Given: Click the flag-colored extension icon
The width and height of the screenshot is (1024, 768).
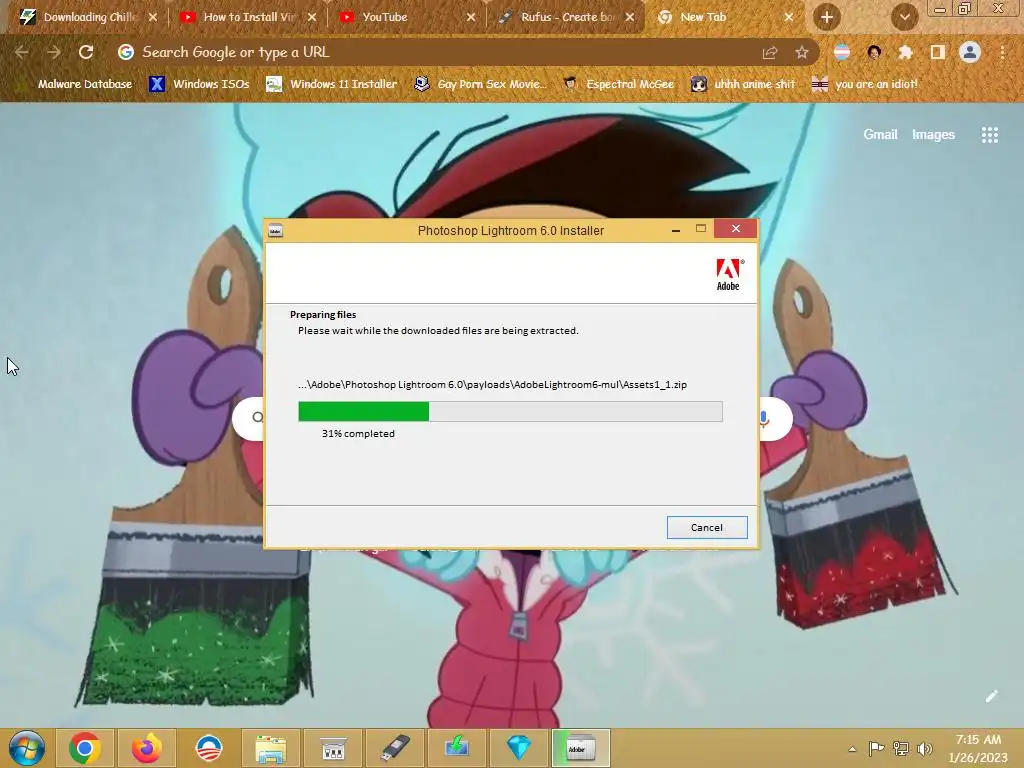Looking at the screenshot, I should (x=842, y=52).
